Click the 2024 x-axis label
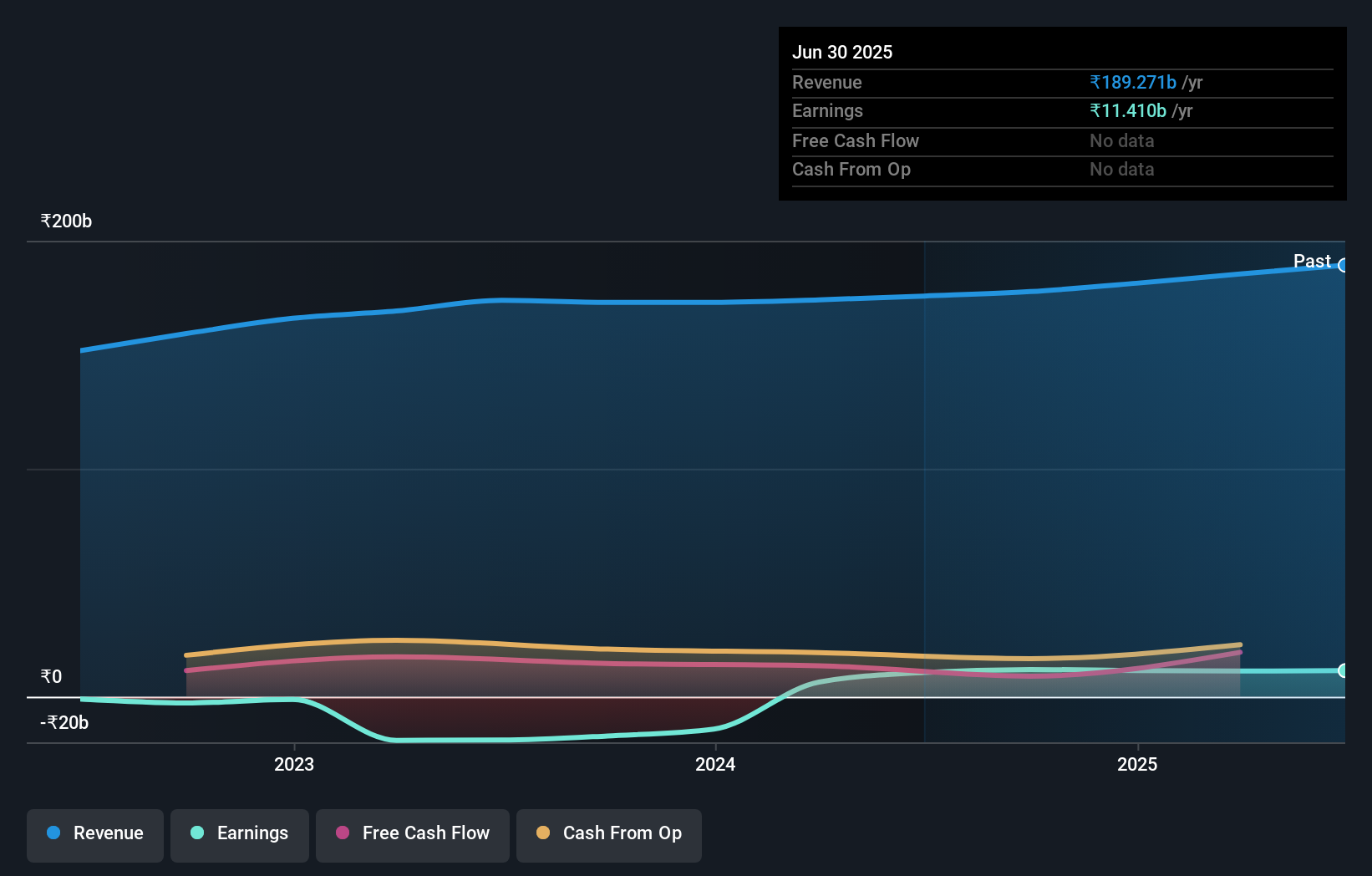Image resolution: width=1372 pixels, height=876 pixels. [x=715, y=764]
